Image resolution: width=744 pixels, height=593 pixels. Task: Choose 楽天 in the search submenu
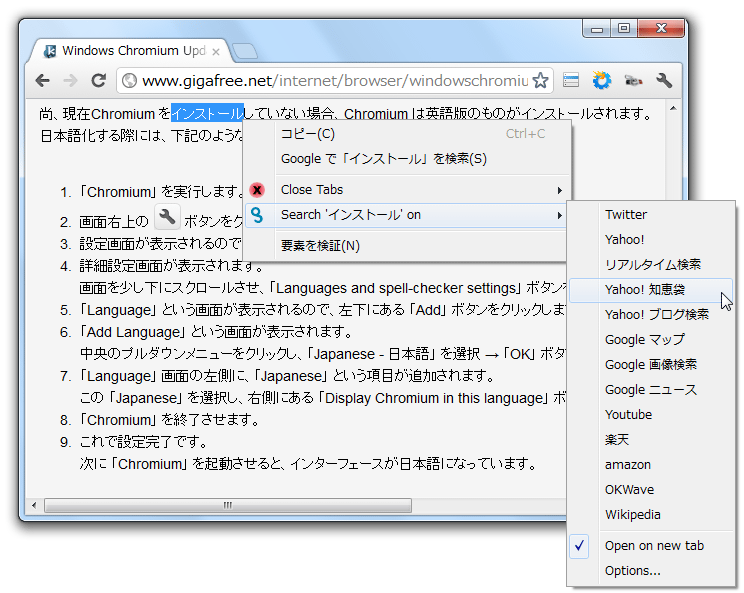[651, 440]
